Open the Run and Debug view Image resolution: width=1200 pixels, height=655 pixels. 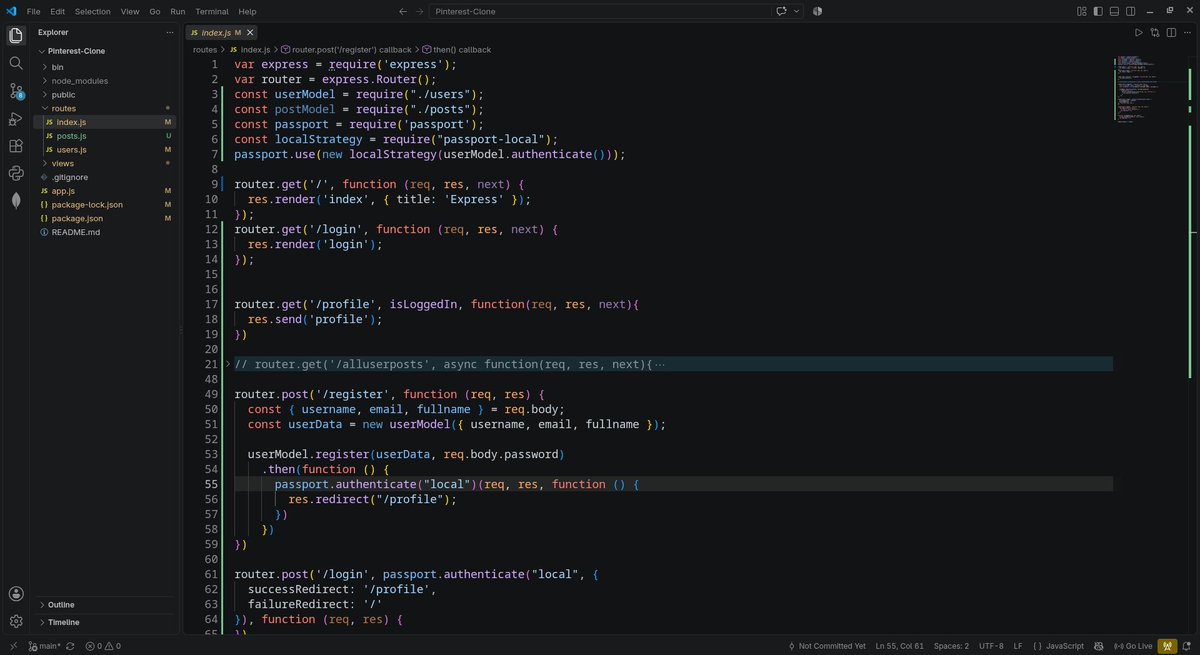click(16, 118)
